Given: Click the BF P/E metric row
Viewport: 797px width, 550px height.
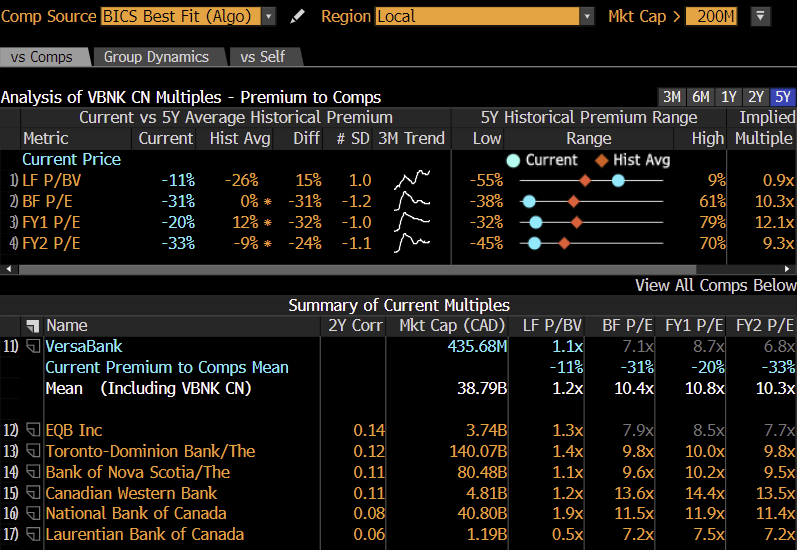Looking at the screenshot, I should 398,201.
